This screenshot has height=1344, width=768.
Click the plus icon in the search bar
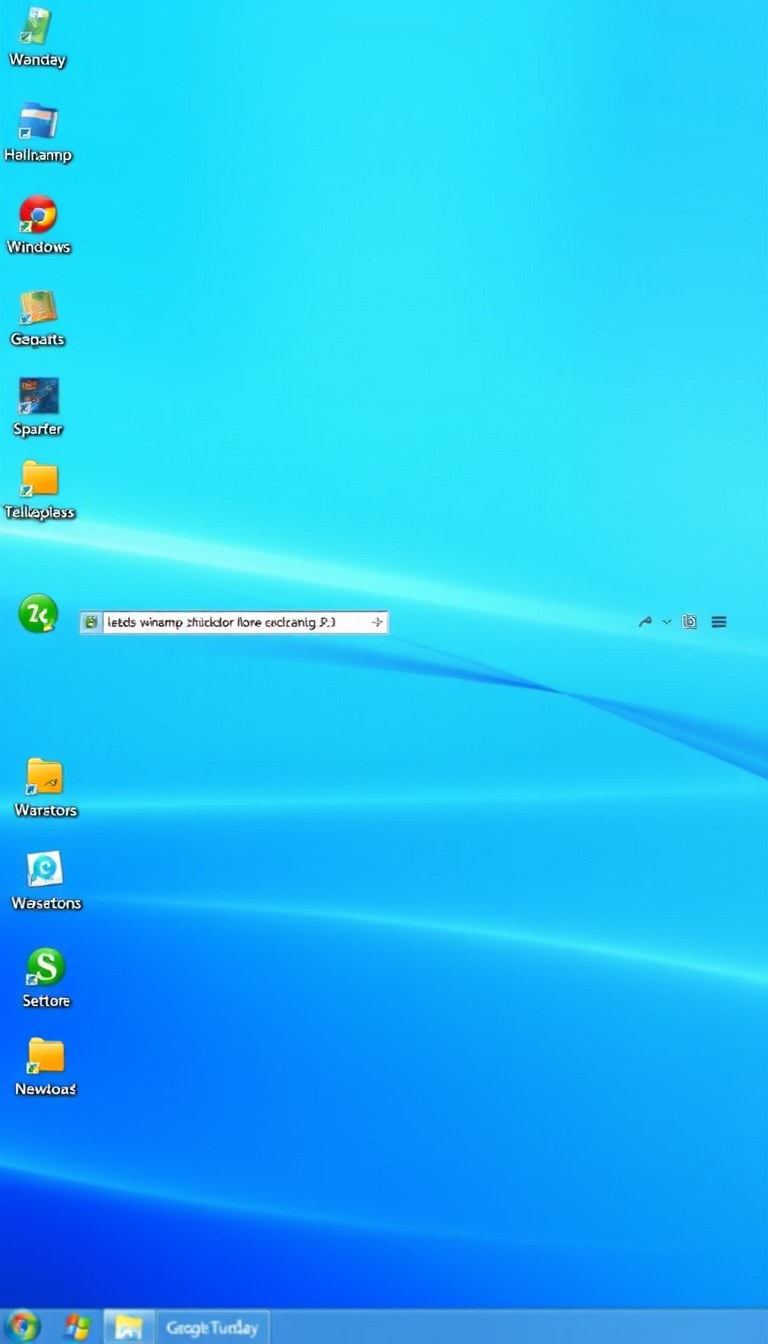377,622
